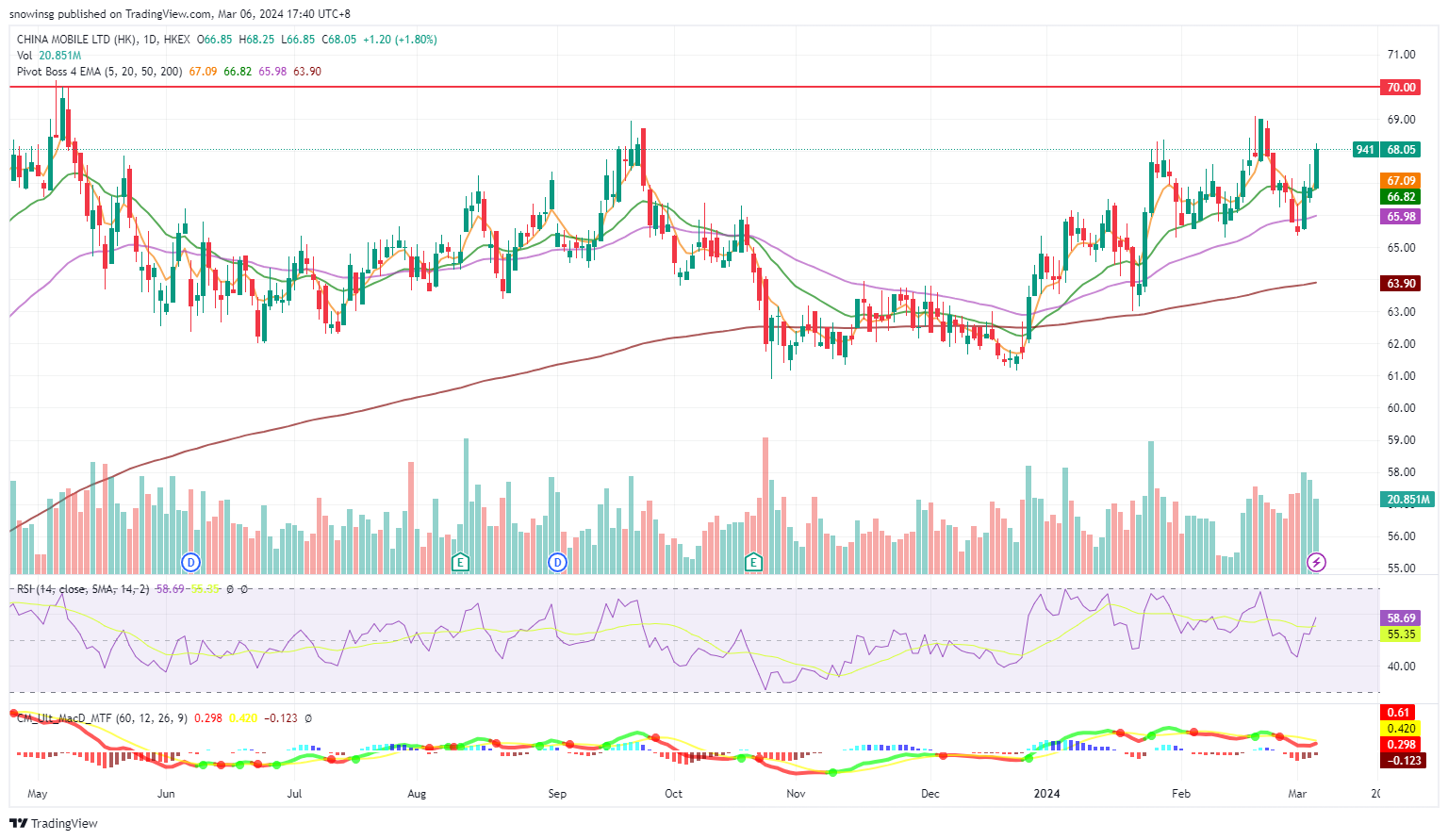Click the Oct label on time axis
This screenshot has height=840, width=1448.
[673, 794]
